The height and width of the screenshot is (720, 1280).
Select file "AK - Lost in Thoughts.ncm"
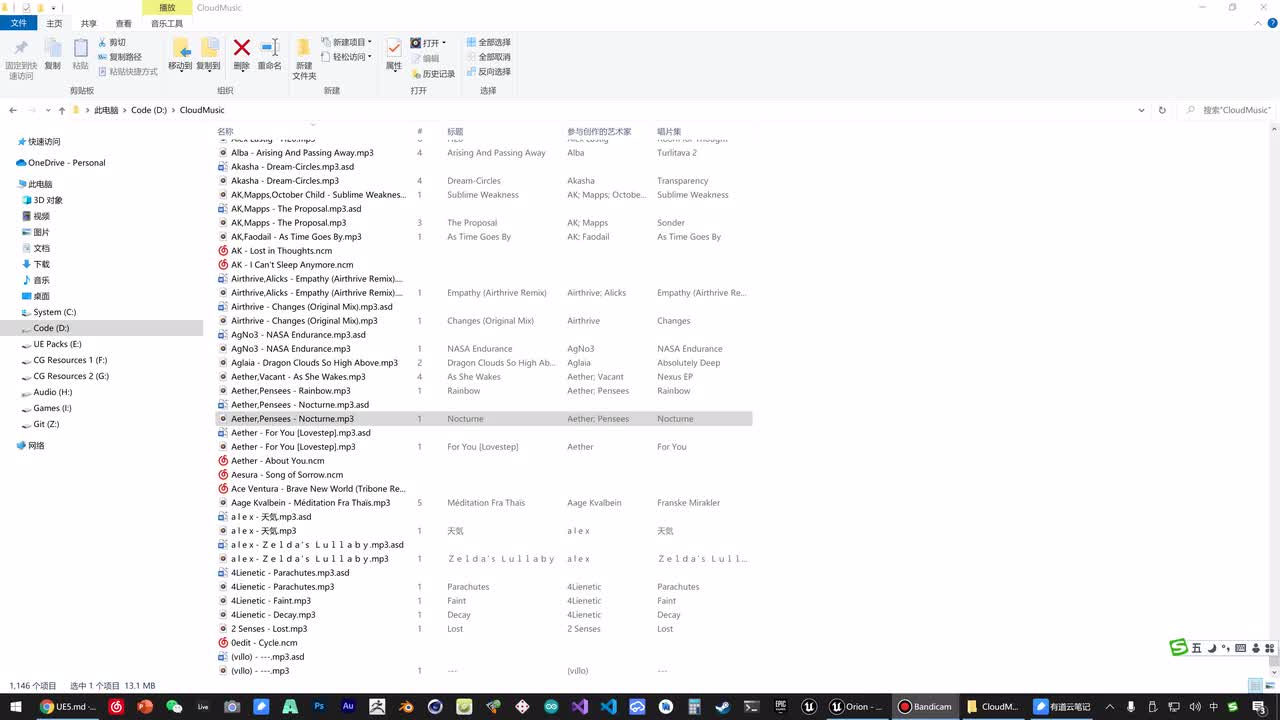point(281,251)
